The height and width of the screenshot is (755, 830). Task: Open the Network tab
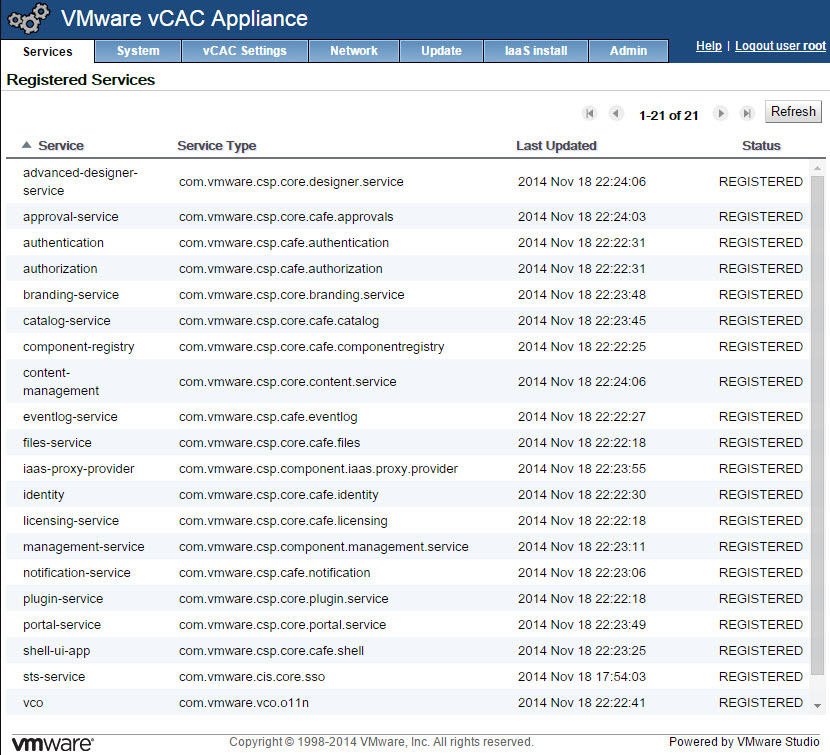(354, 51)
